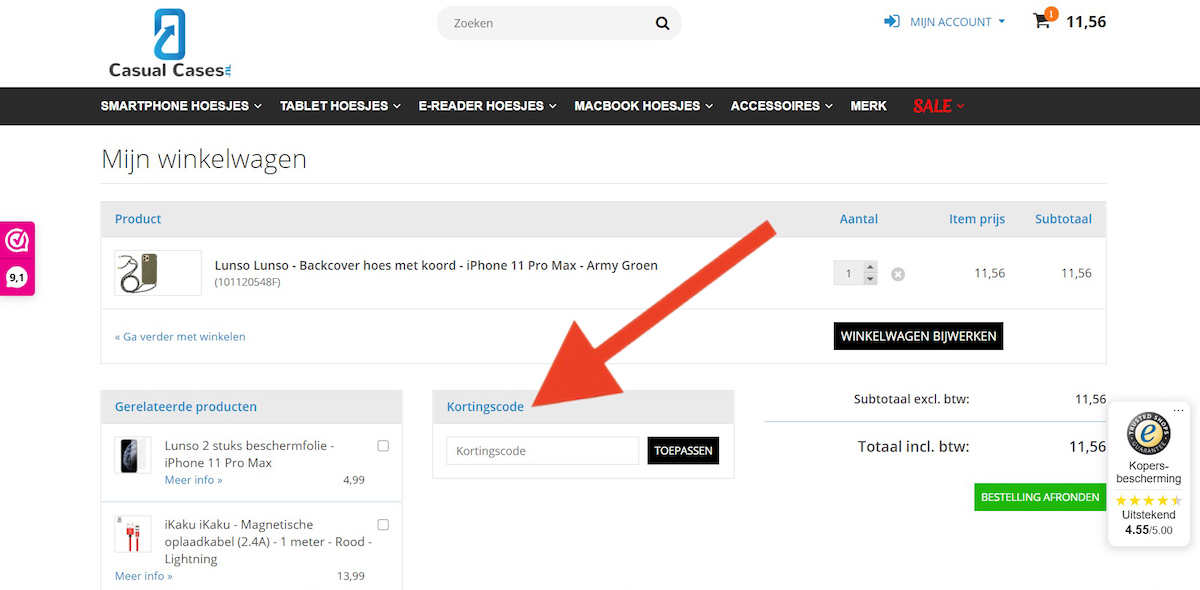
Task: Click the Subtotaal column header
Action: coord(1063,219)
